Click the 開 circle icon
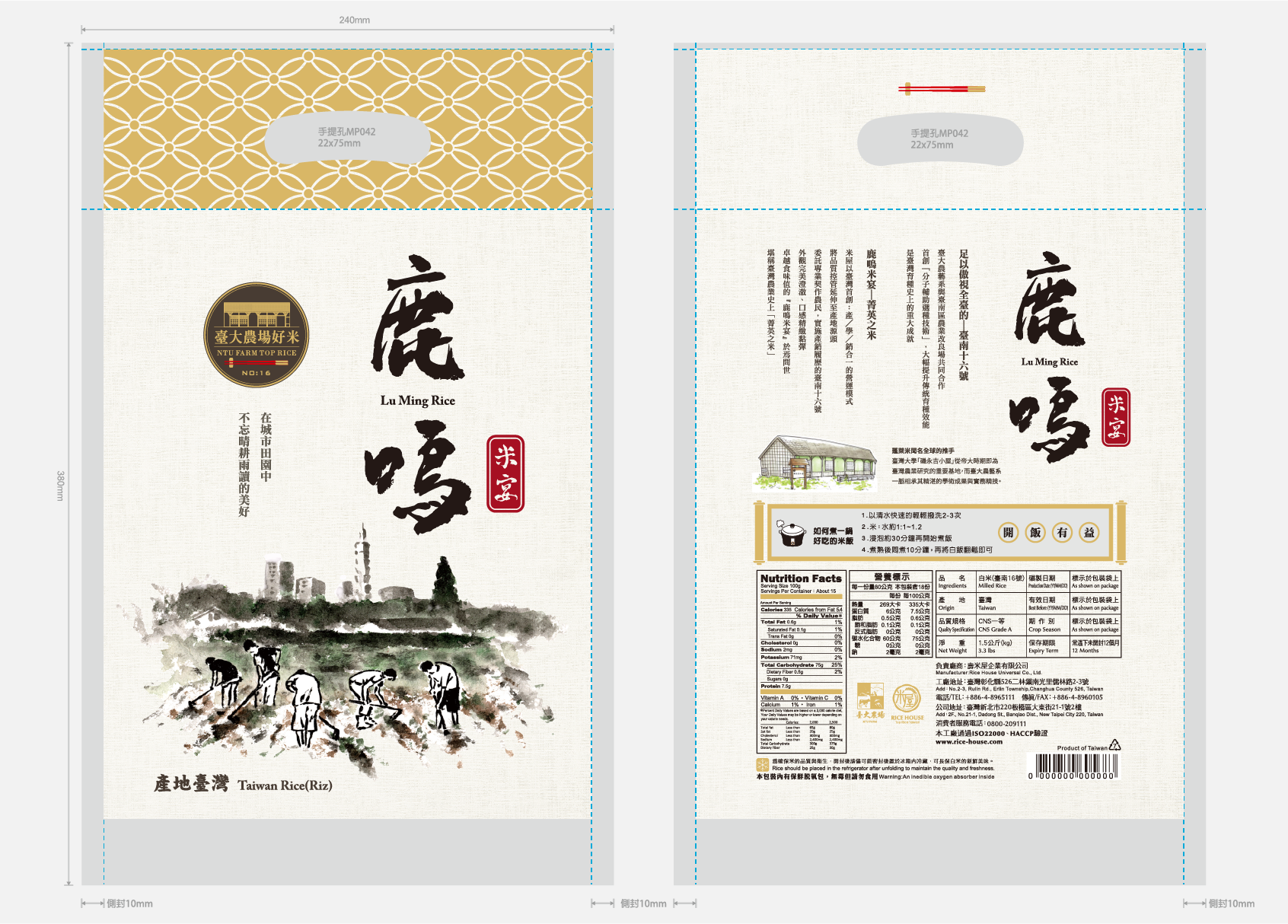The width and height of the screenshot is (1288, 924). (1008, 532)
